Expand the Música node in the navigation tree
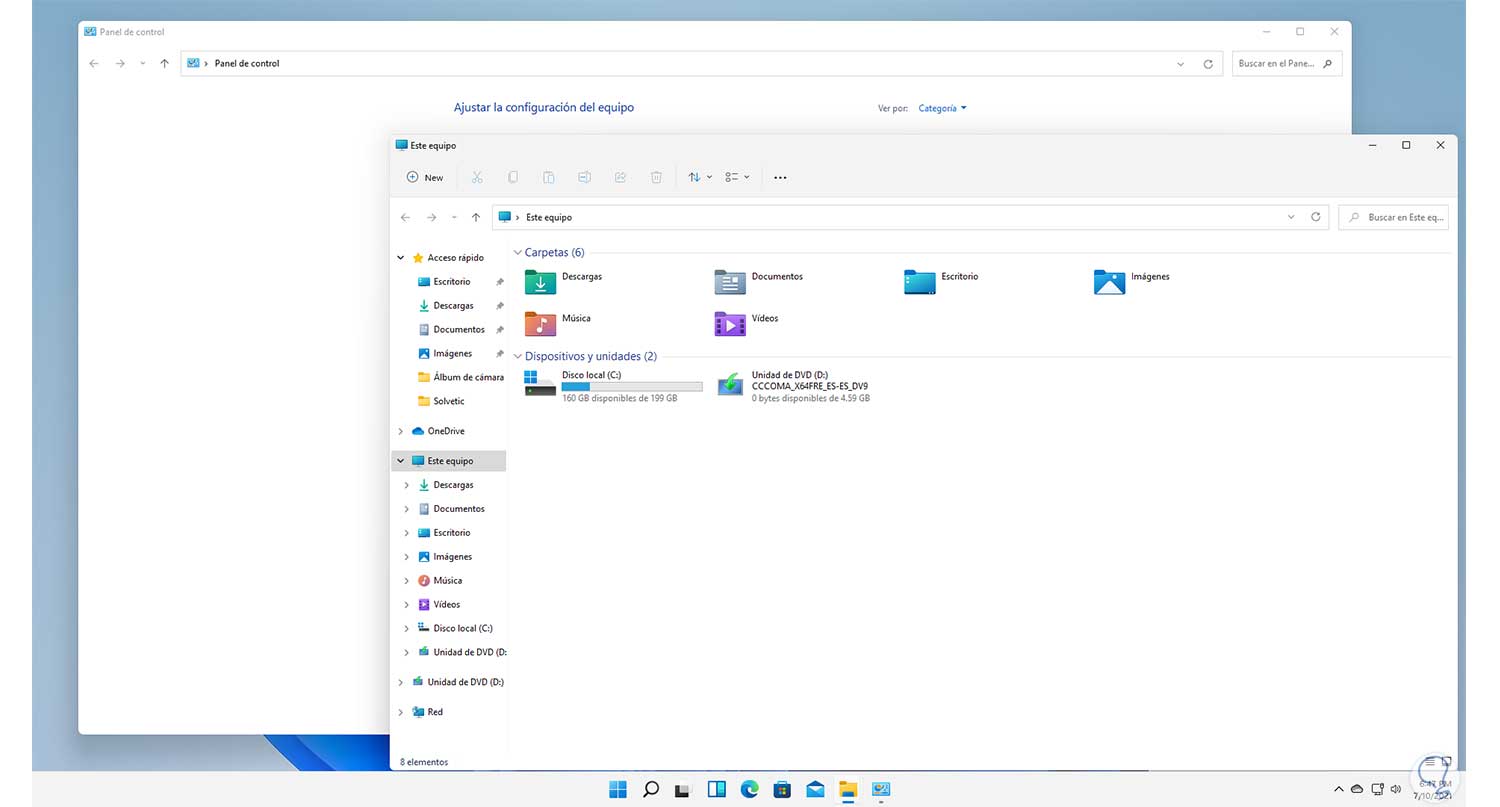 coord(407,580)
